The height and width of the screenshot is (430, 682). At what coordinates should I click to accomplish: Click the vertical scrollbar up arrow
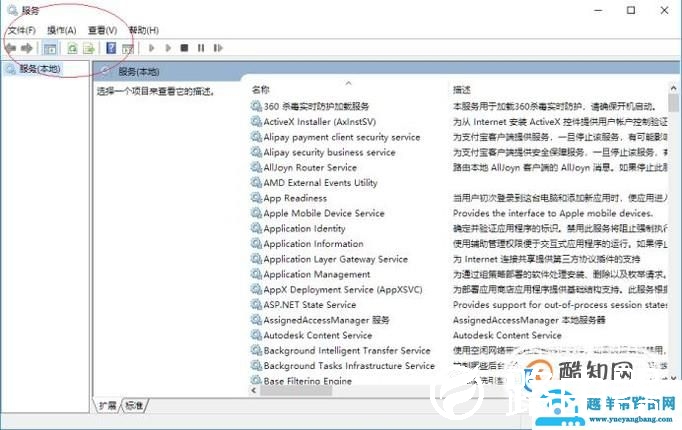[x=673, y=88]
